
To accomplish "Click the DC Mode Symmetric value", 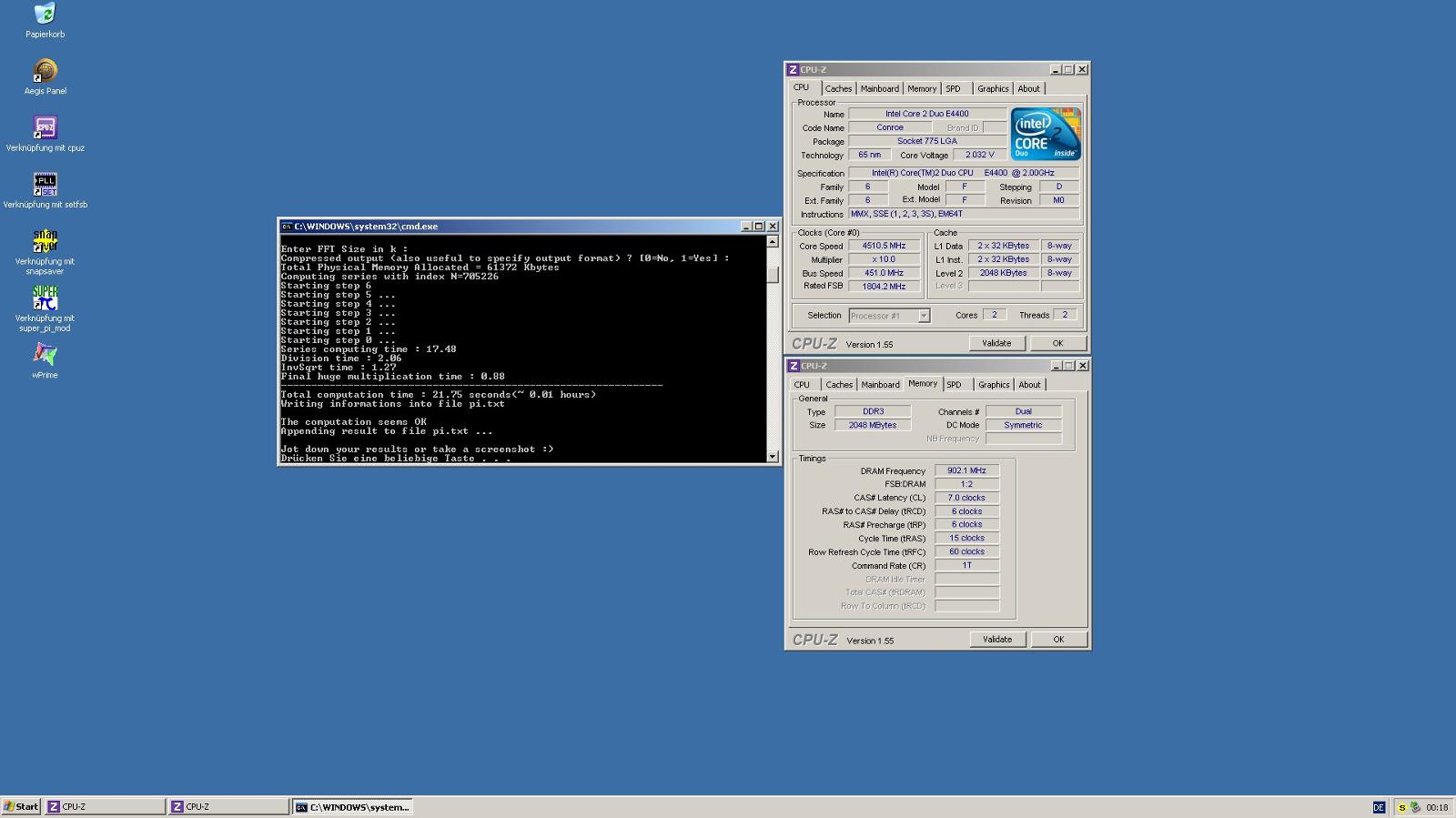I will pyautogui.click(x=1024, y=425).
